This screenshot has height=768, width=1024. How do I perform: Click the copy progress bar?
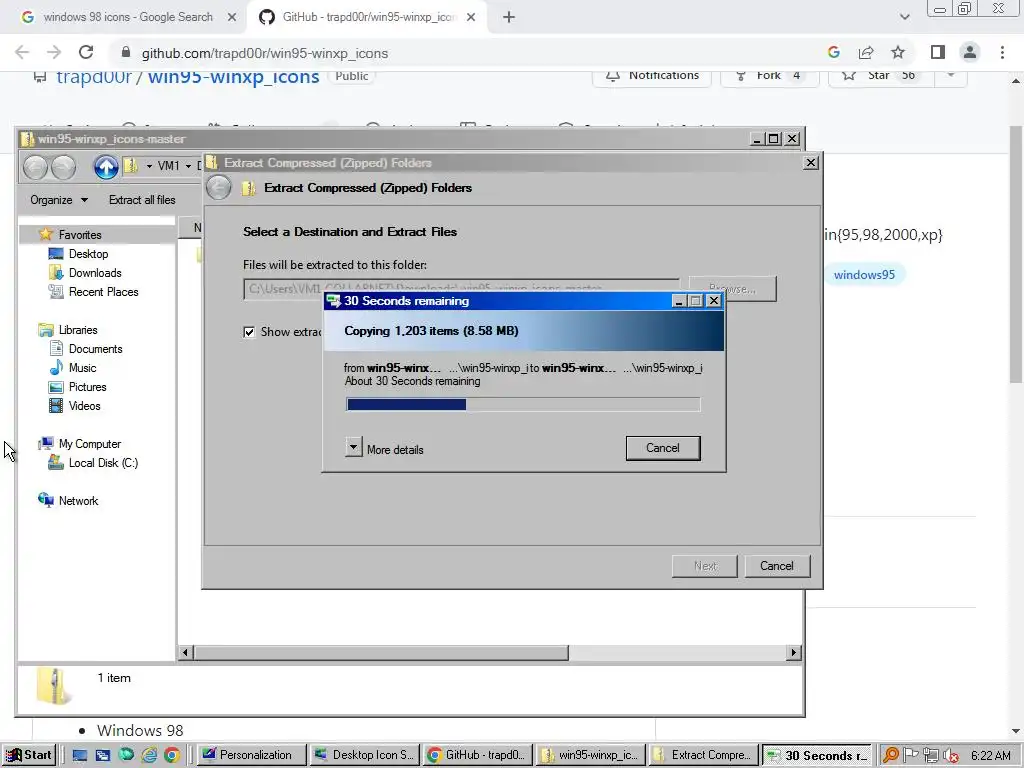point(523,405)
